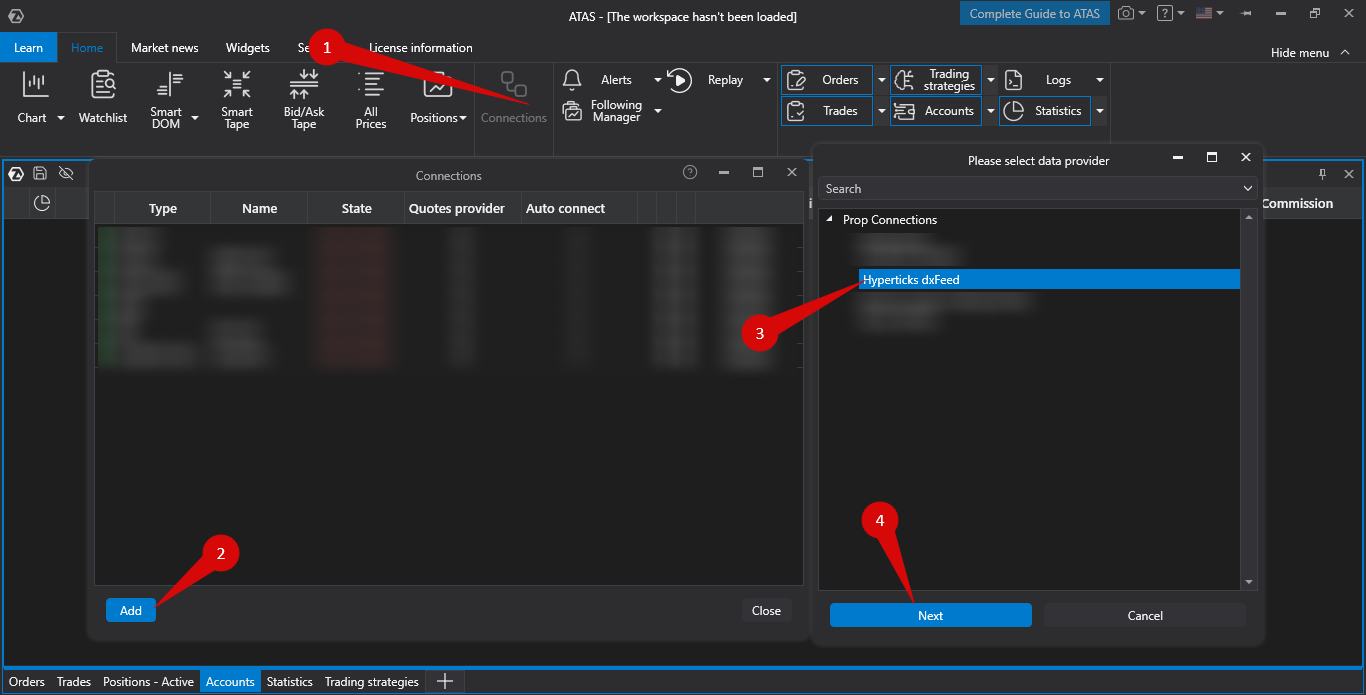This screenshot has width=1366, height=695.
Task: Open the Statistics ribbon button
Action: pos(1045,111)
